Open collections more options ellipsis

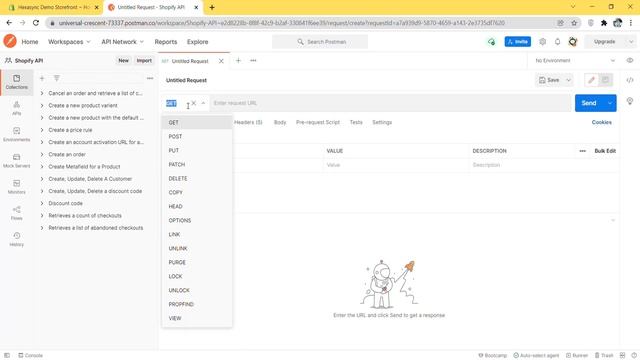click(x=150, y=78)
